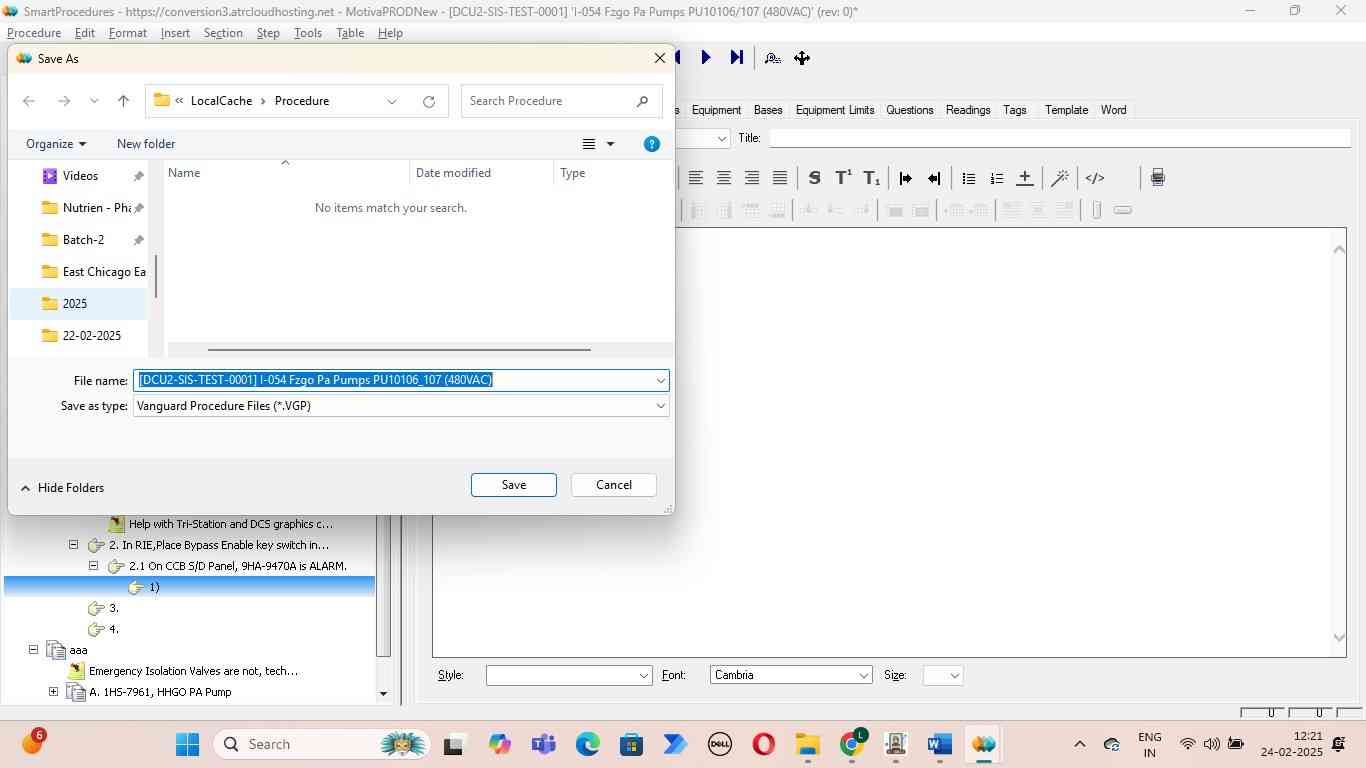Open recent locations dropdown arrow
This screenshot has width=1366, height=768.
[94, 101]
